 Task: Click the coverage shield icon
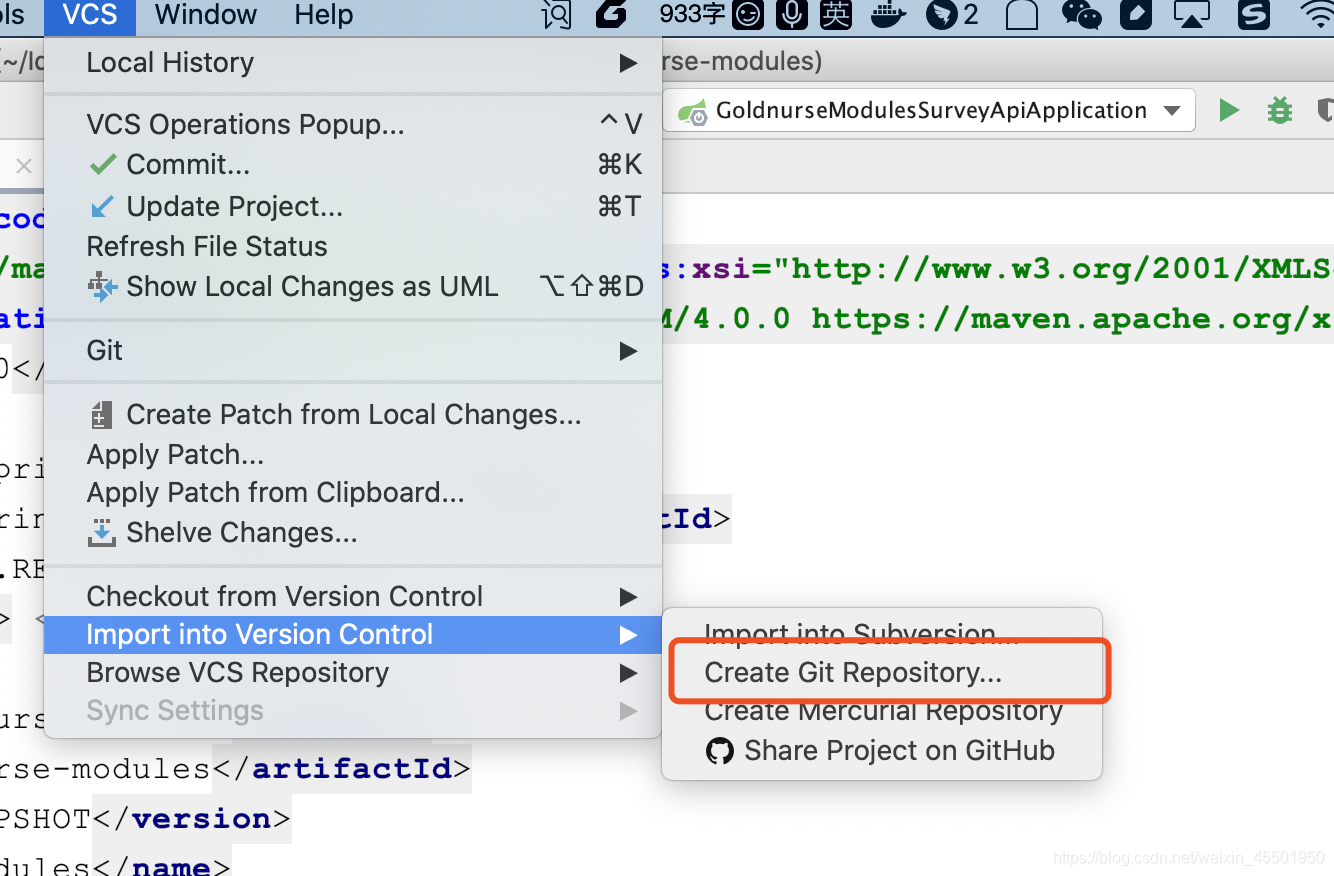(x=1325, y=110)
